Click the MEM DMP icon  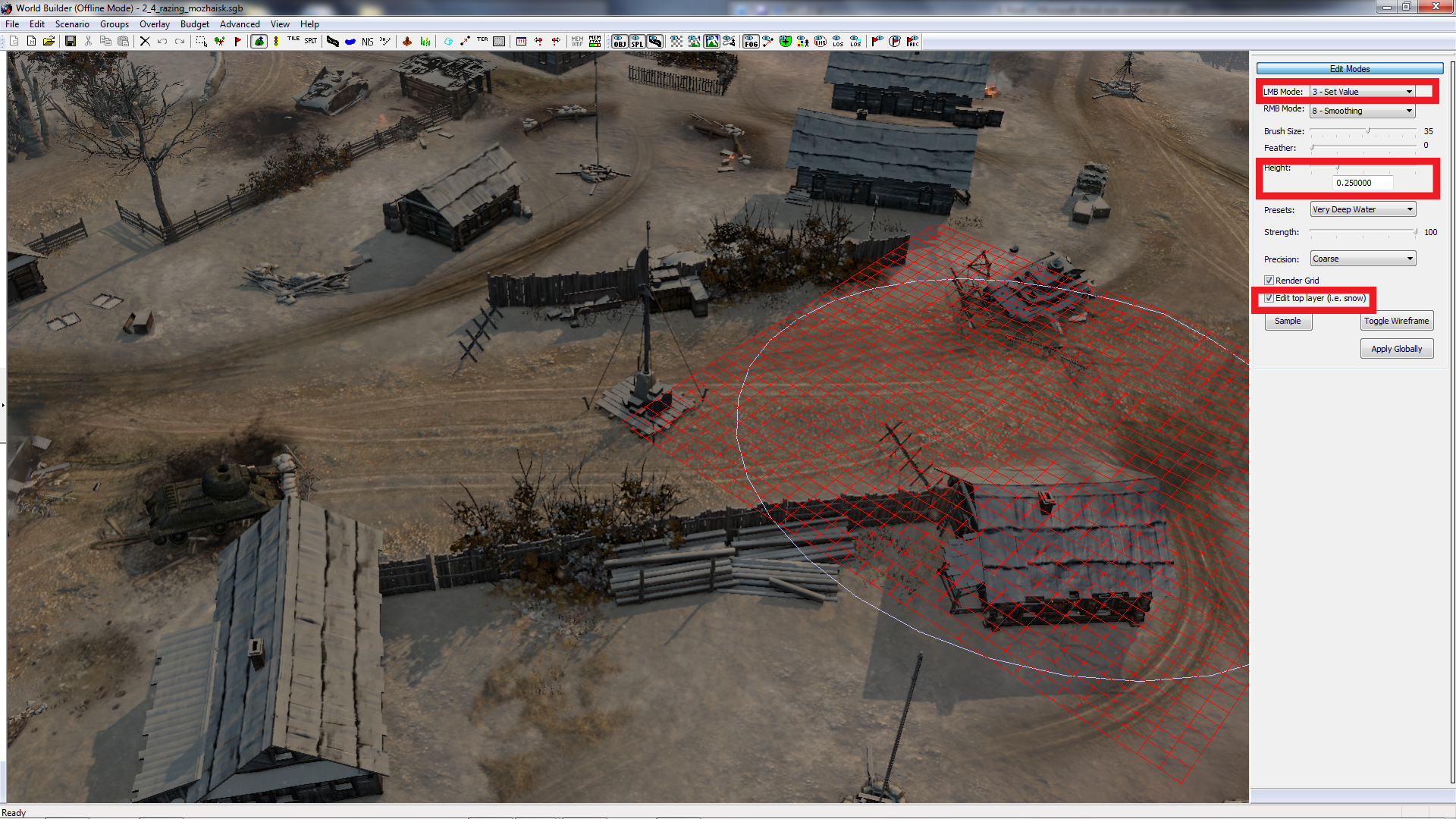(x=577, y=41)
